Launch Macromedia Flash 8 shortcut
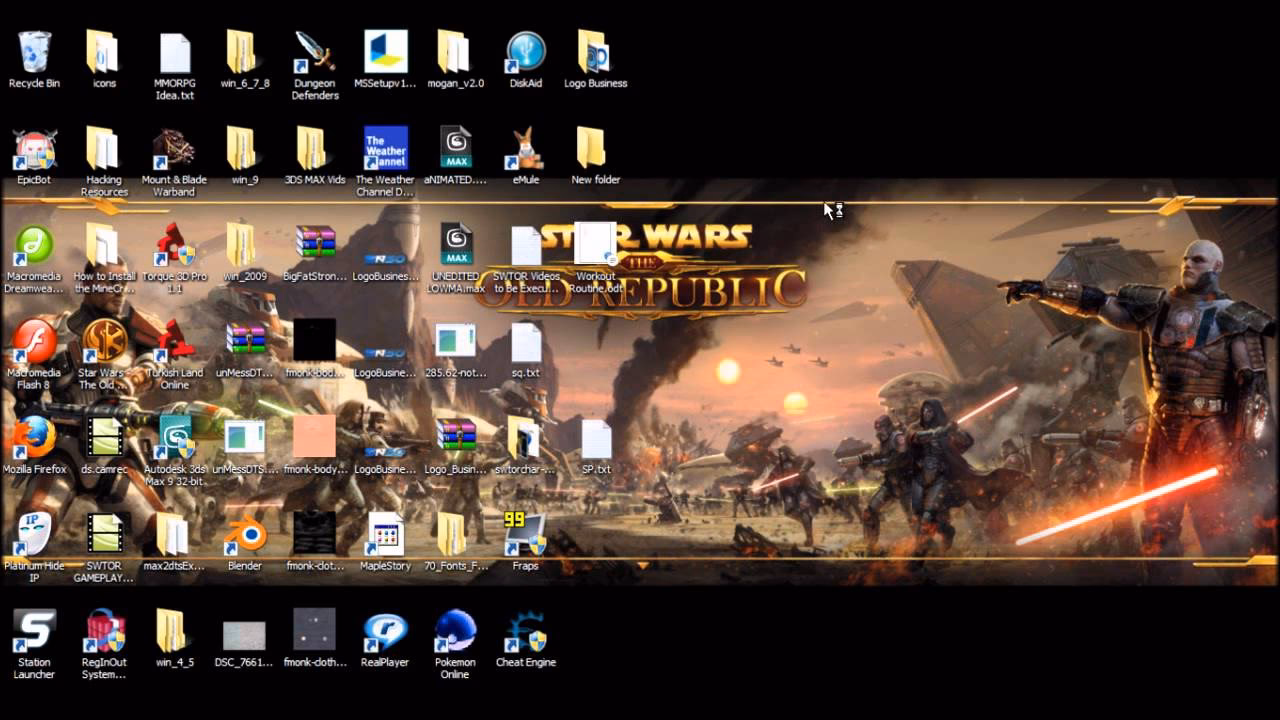 (x=34, y=341)
